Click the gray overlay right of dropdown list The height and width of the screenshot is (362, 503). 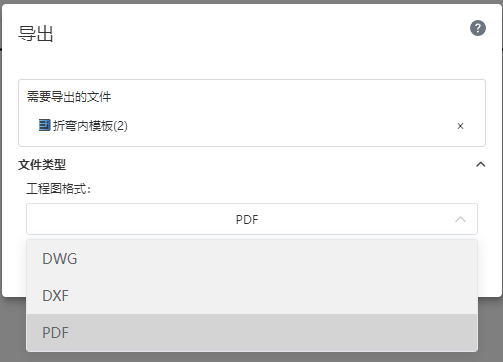pos(490,328)
